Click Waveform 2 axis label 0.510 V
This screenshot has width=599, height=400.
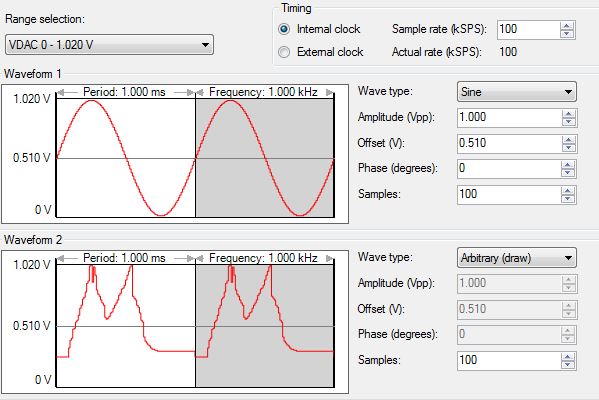[x=32, y=326]
